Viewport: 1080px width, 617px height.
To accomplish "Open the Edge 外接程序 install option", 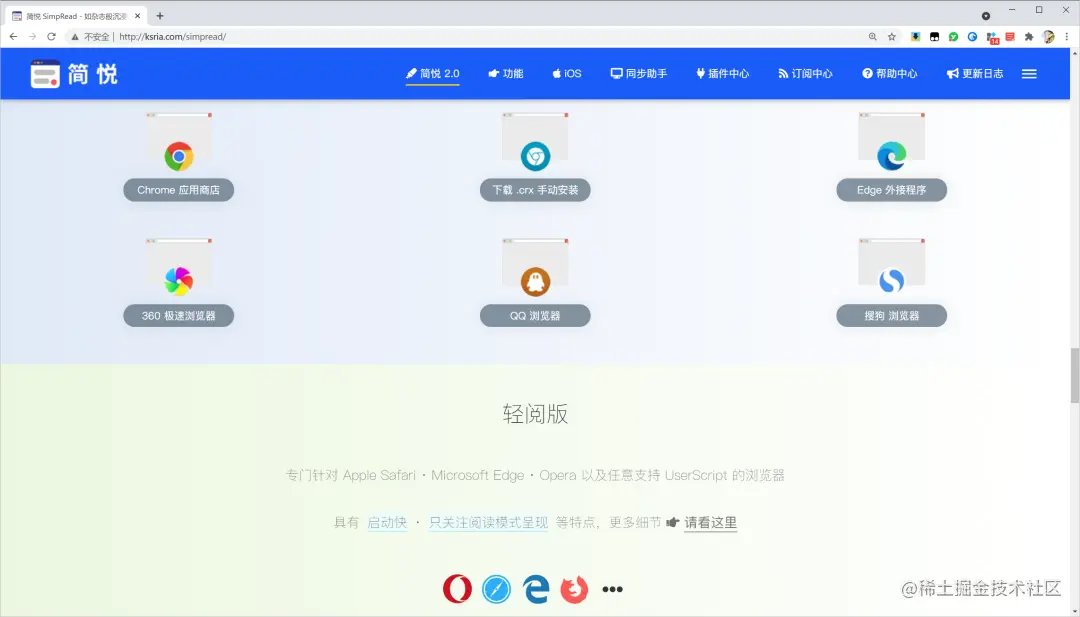I will coord(891,190).
